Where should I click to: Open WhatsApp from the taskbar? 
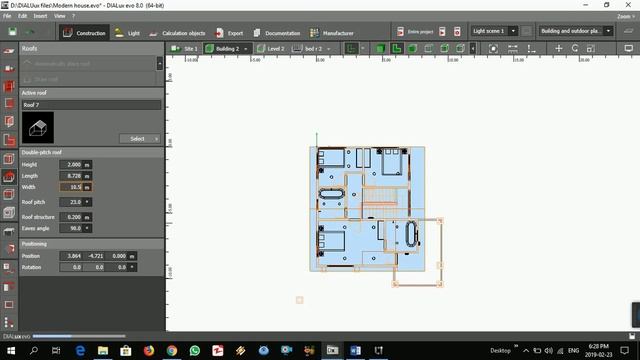[195, 351]
